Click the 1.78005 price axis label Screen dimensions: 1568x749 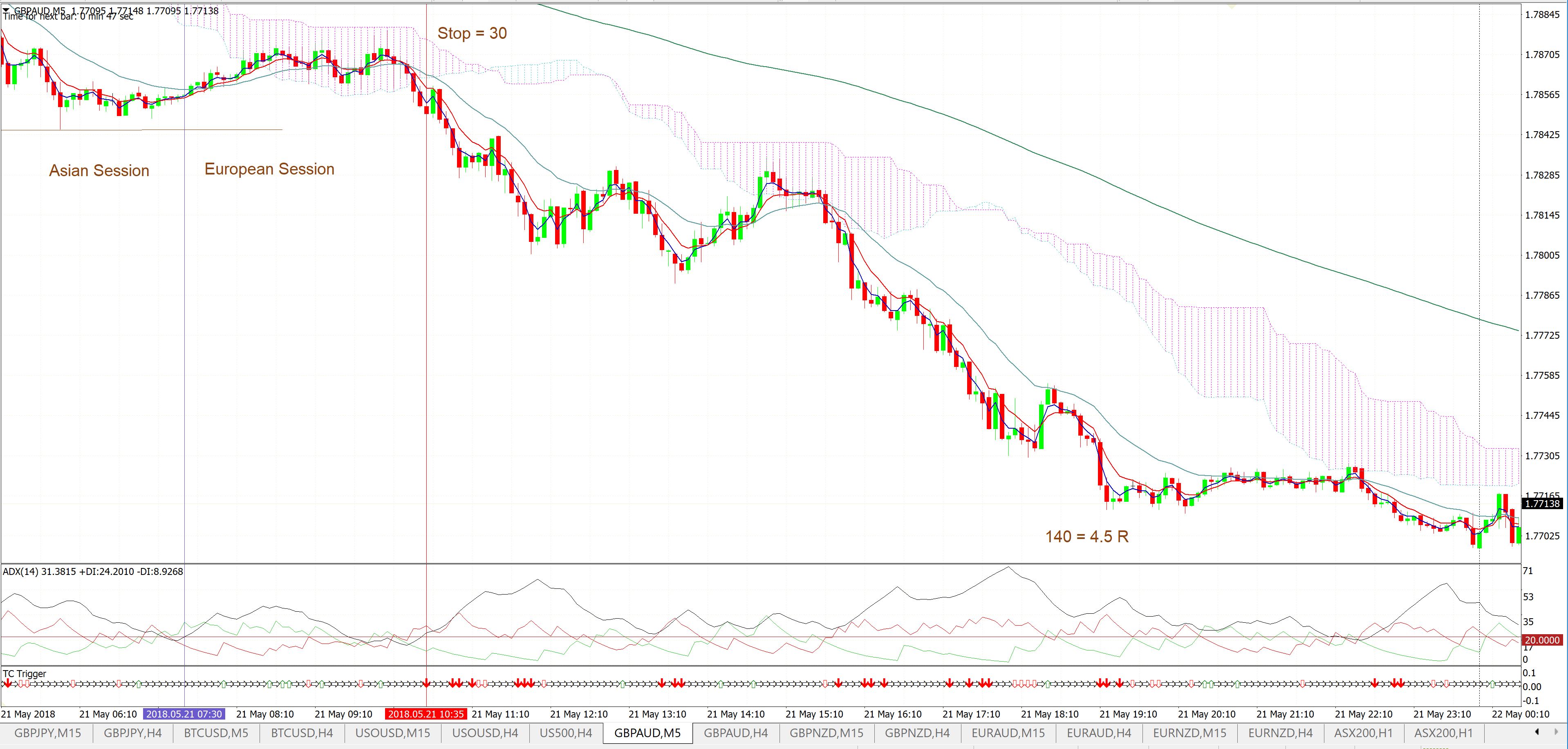[x=1542, y=255]
